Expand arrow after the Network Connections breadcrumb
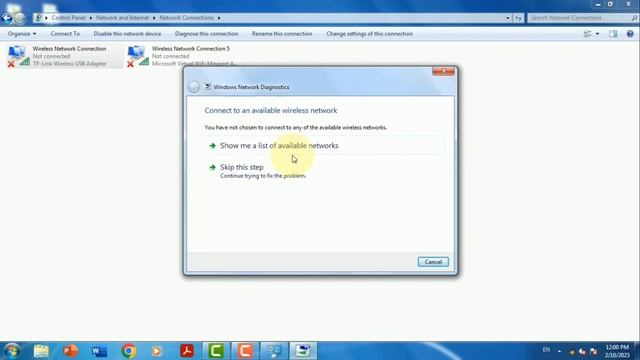640x360 pixels. pos(219,18)
